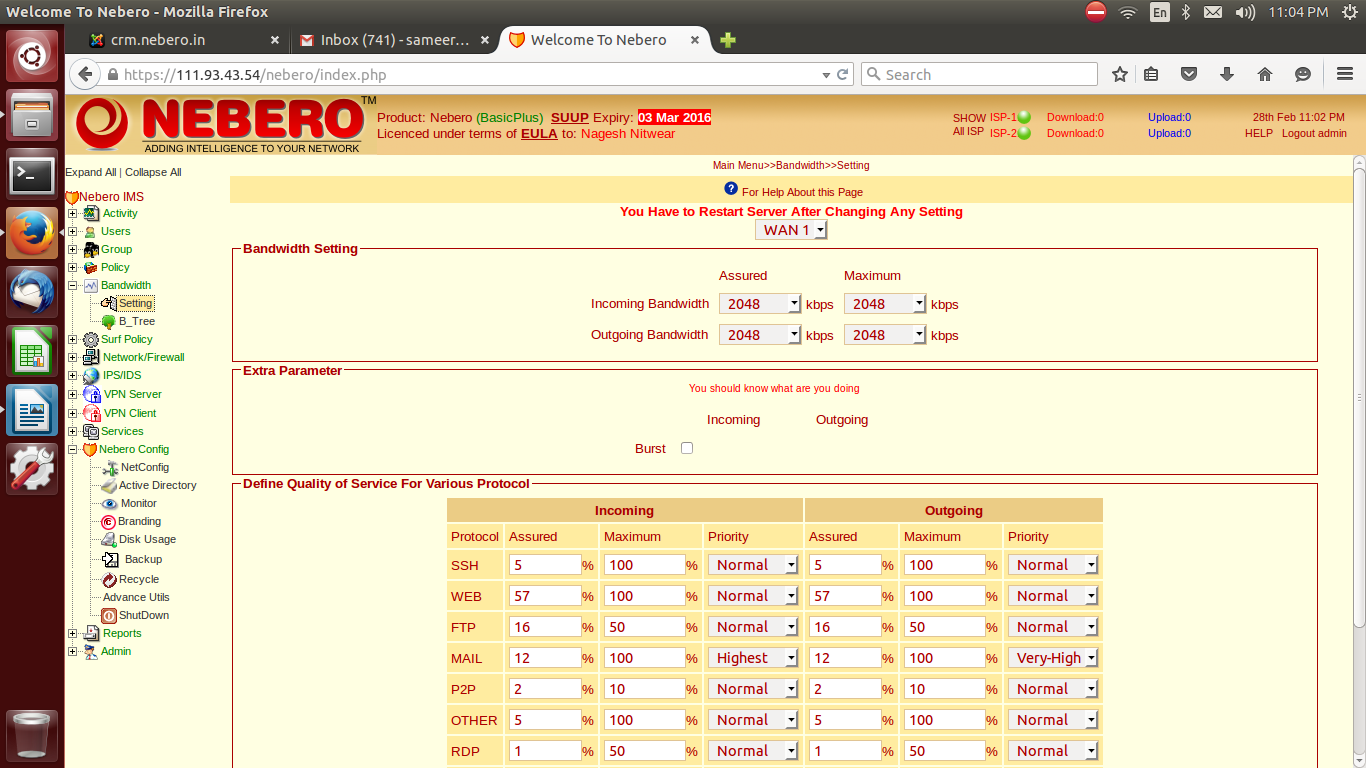This screenshot has width=1366, height=768.
Task: Click the Surf Policy gear icon
Action: 91,339
